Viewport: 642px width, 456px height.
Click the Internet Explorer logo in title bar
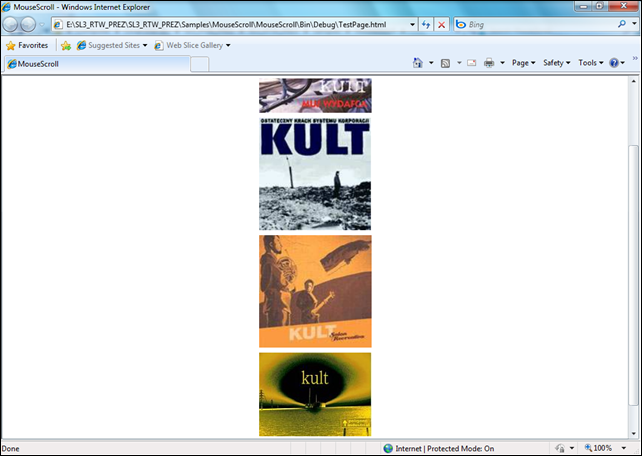[7, 7]
